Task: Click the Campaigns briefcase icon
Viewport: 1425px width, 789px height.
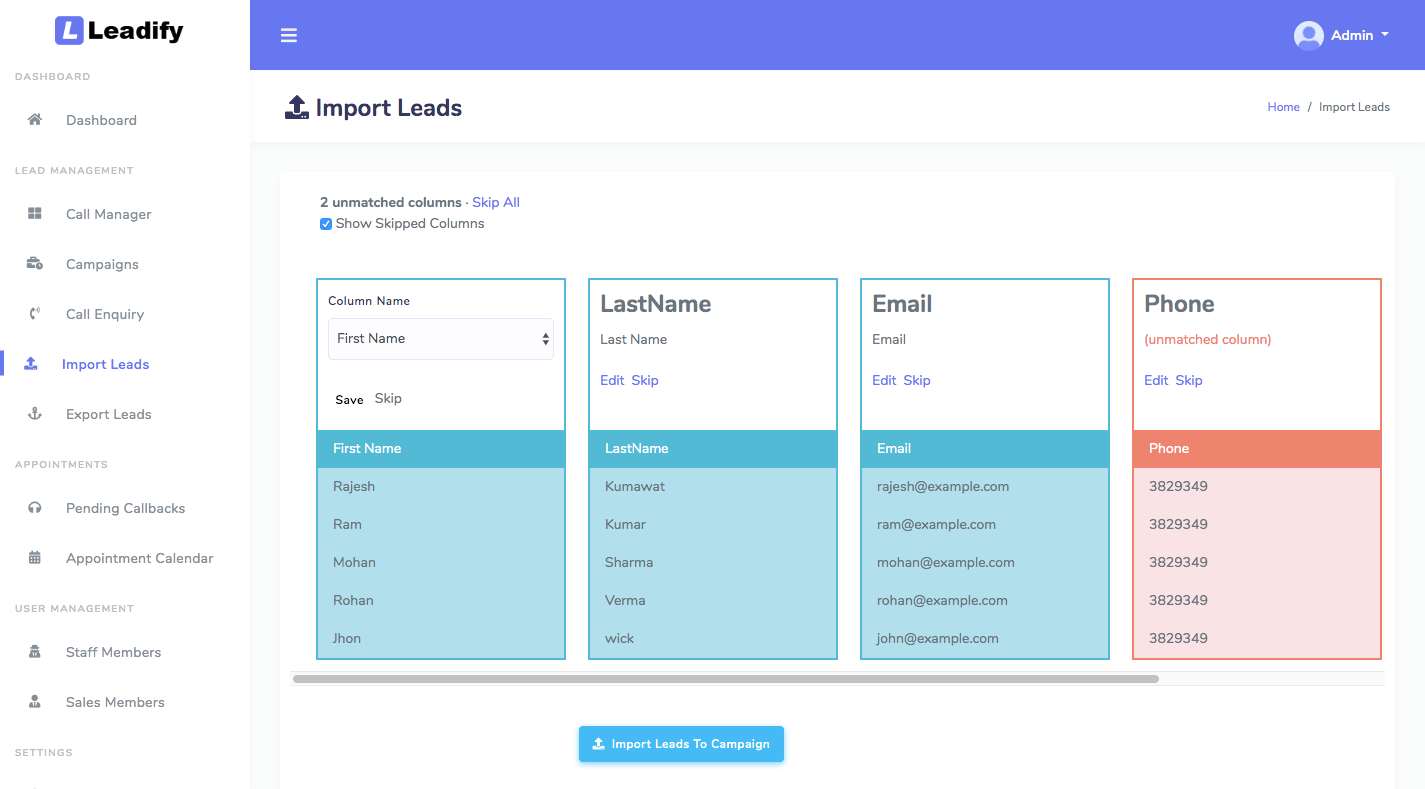Action: click(x=35, y=263)
